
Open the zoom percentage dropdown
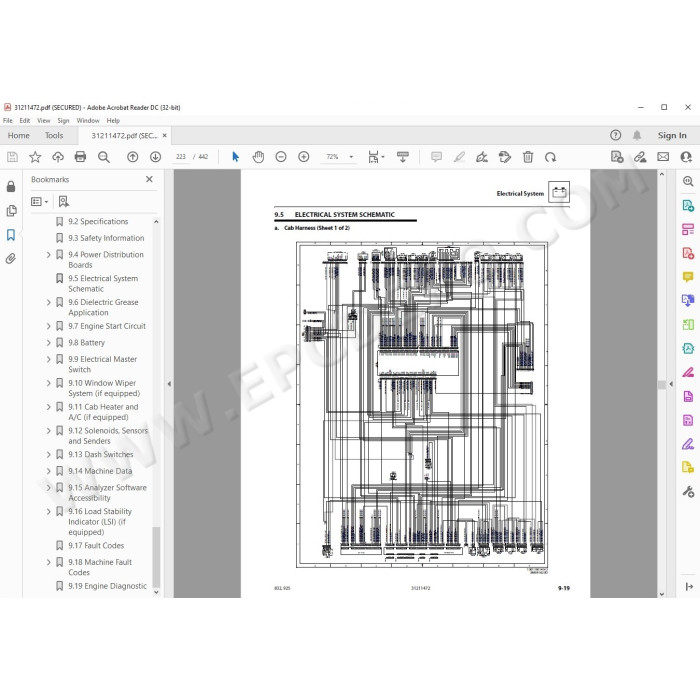point(351,157)
